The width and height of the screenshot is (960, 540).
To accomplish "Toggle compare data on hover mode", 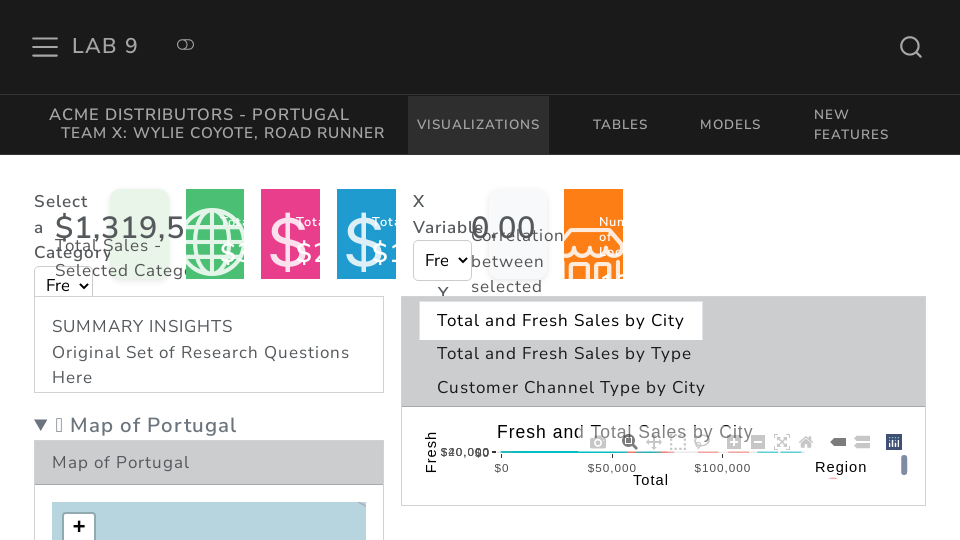I will pos(862,442).
